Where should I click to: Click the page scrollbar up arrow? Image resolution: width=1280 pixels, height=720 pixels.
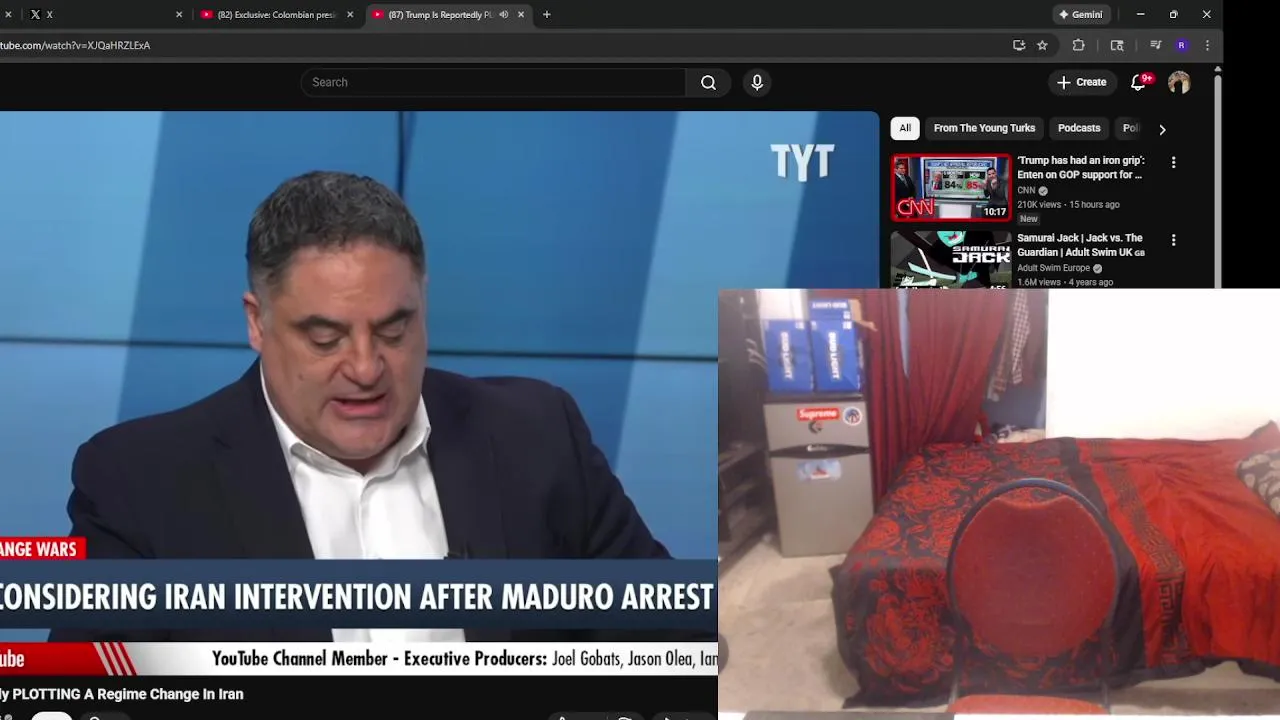point(1217,70)
